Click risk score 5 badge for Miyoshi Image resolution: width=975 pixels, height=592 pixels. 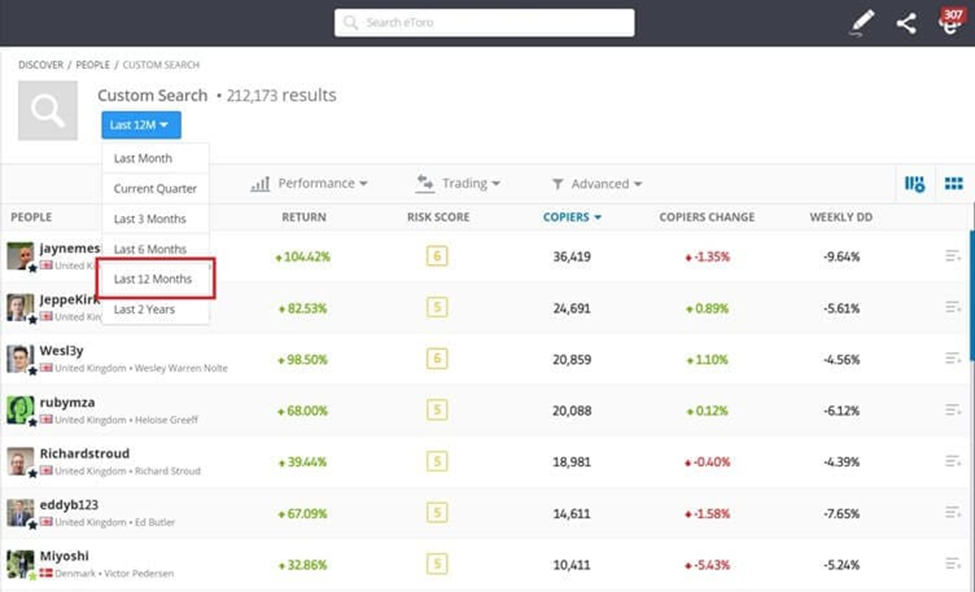point(437,564)
